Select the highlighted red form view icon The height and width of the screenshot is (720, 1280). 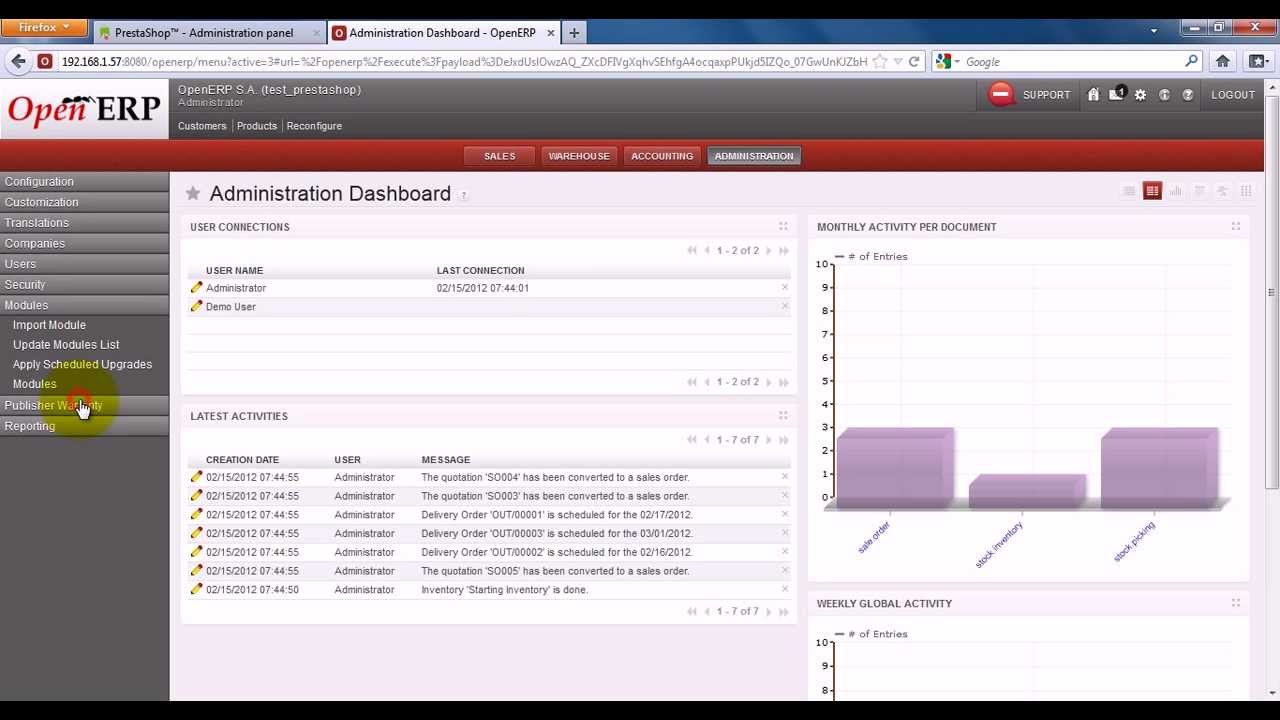(x=1152, y=191)
